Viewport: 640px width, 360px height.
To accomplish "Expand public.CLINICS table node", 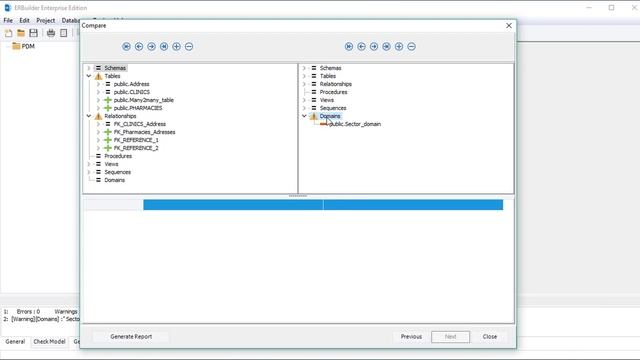I will coord(98,92).
